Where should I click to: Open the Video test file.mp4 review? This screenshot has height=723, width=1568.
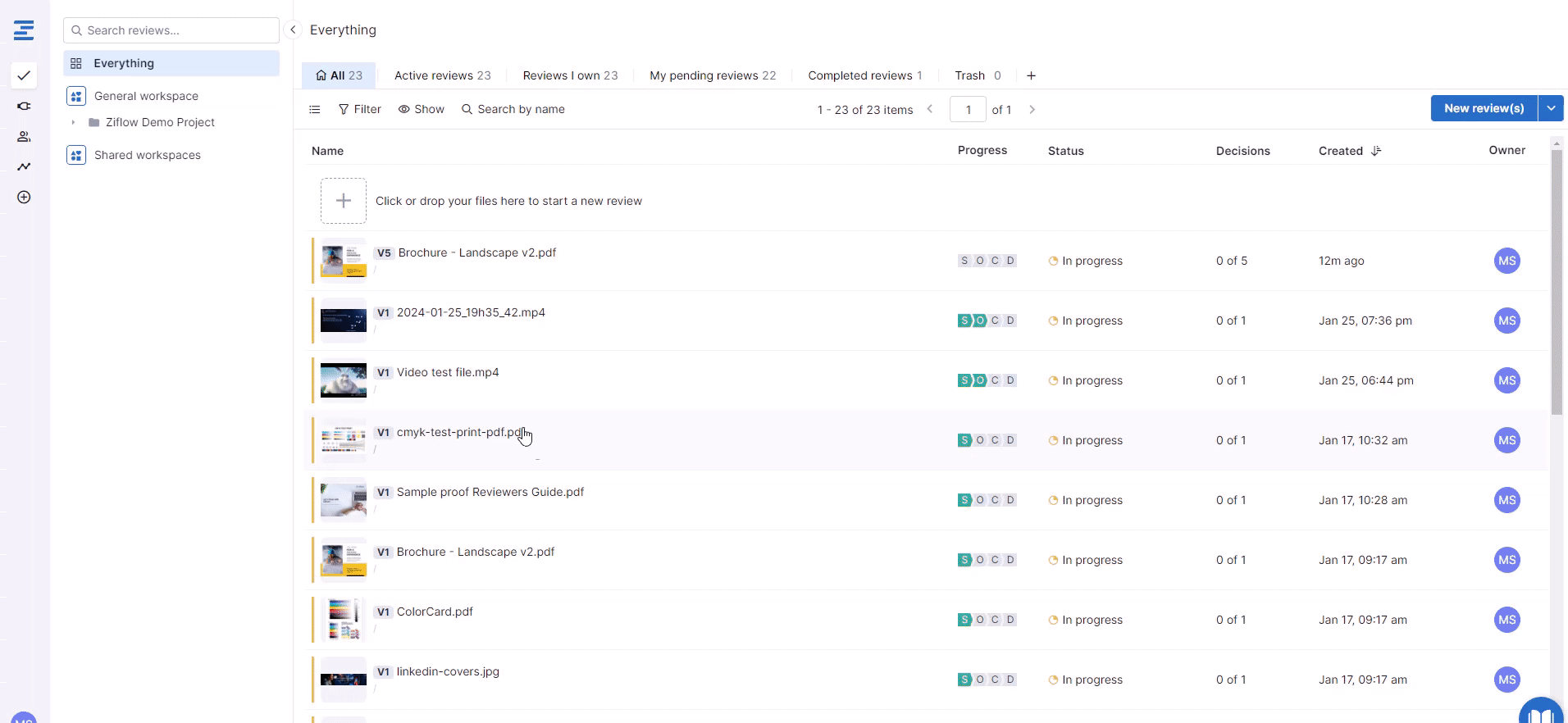tap(448, 372)
